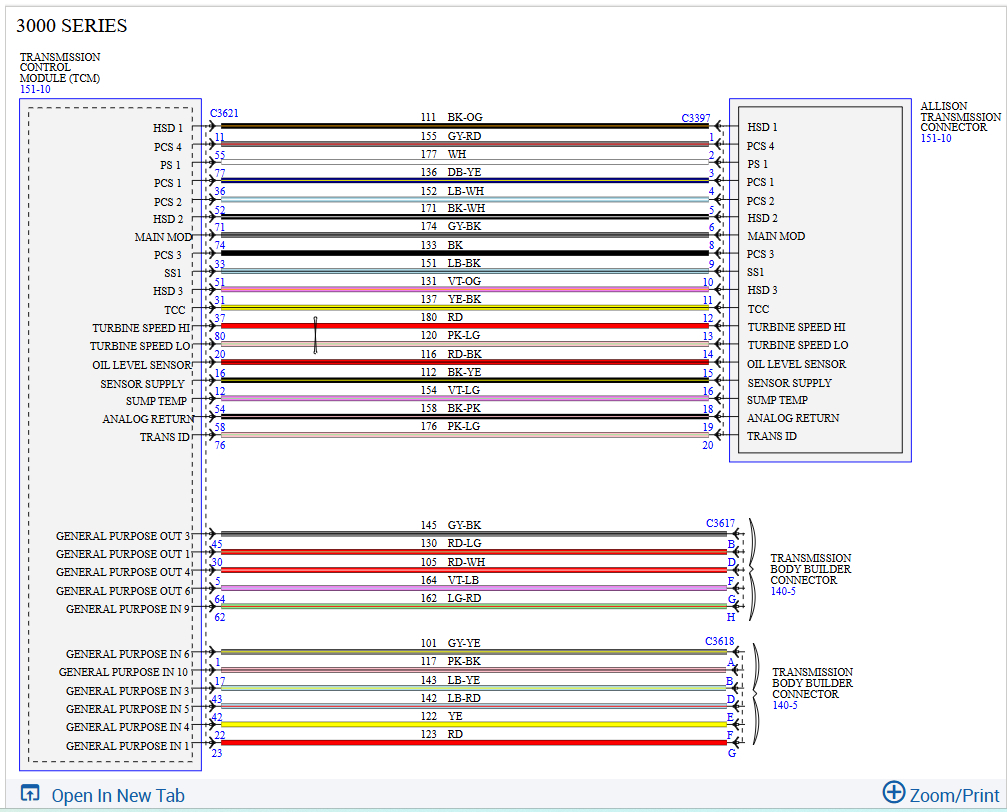Click wire label 105 RD-WH
1007x812 pixels.
pyautogui.click(x=453, y=562)
